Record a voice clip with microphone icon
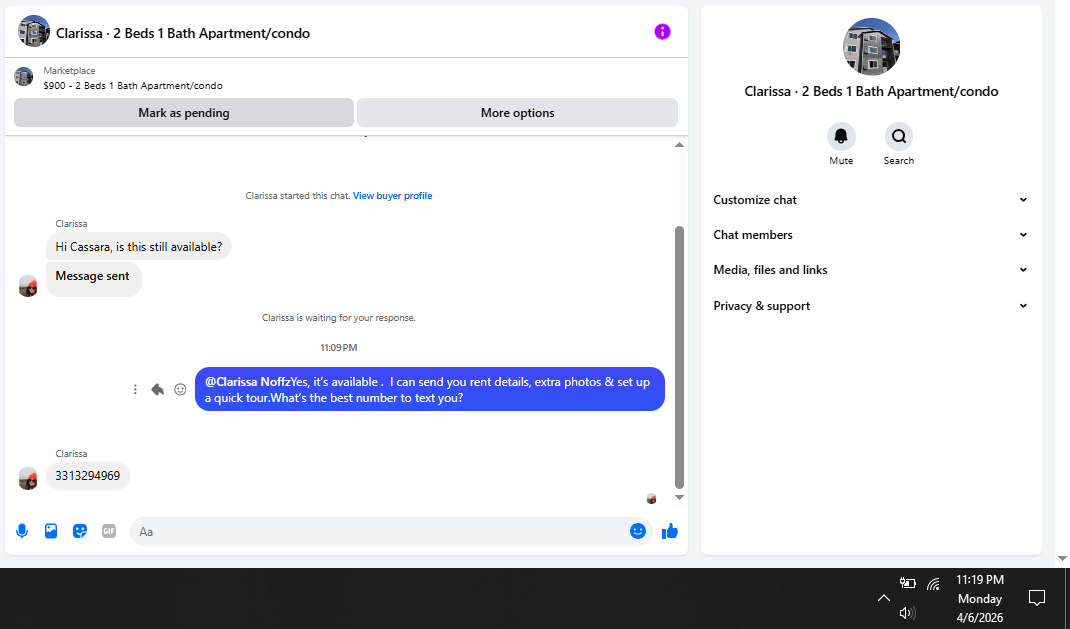This screenshot has height=629, width=1070. (x=22, y=531)
